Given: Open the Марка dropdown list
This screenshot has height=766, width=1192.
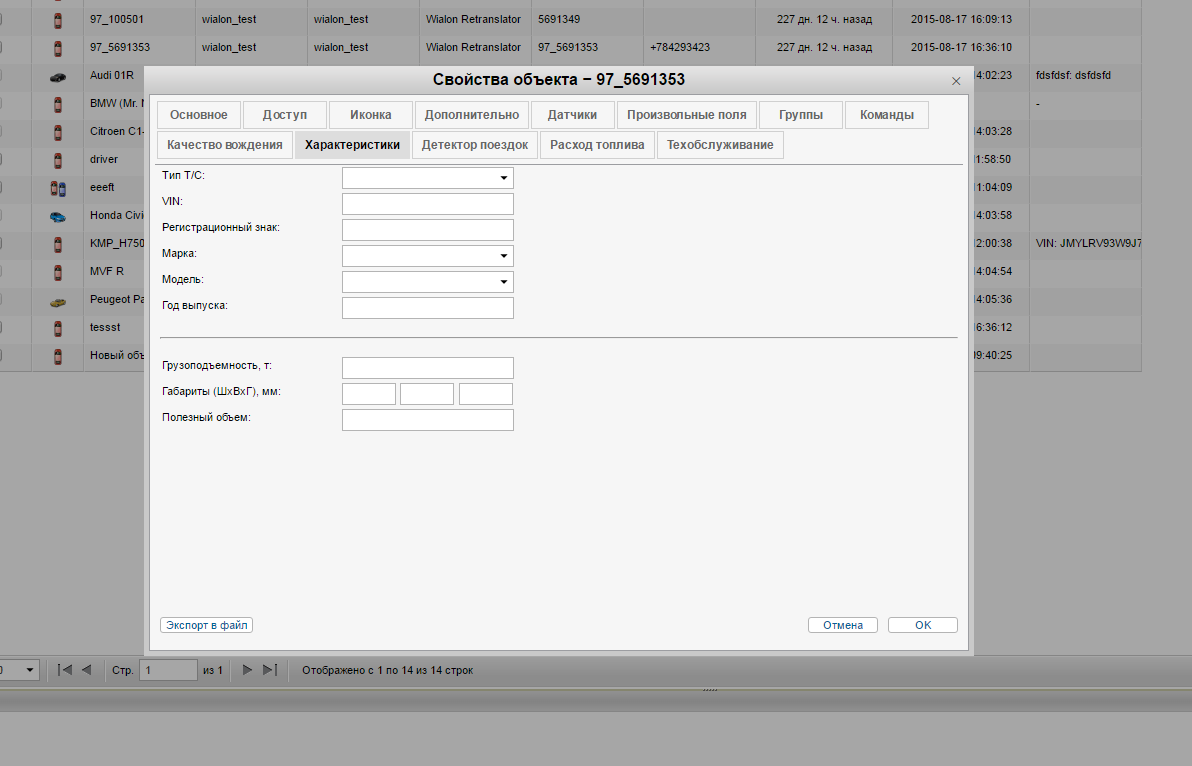Looking at the screenshot, I should coord(503,256).
